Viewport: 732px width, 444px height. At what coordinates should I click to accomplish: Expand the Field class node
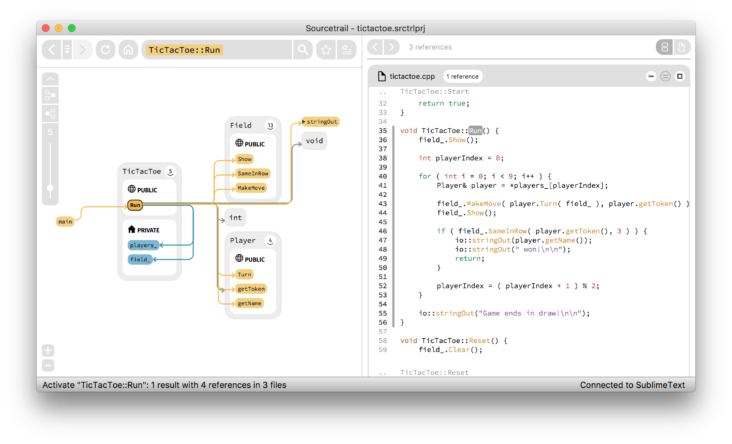[x=270, y=126]
